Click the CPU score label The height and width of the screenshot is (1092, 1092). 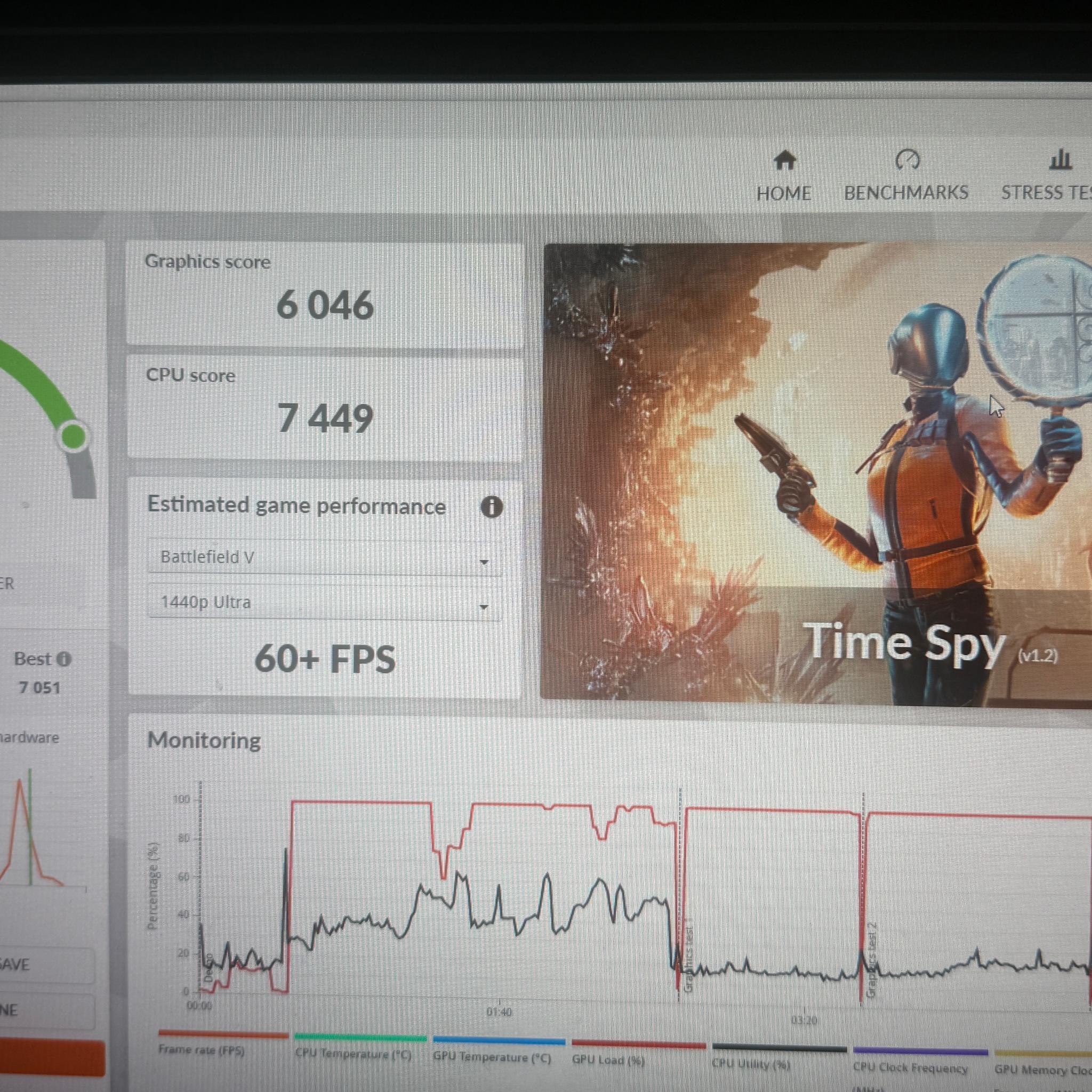pos(190,375)
